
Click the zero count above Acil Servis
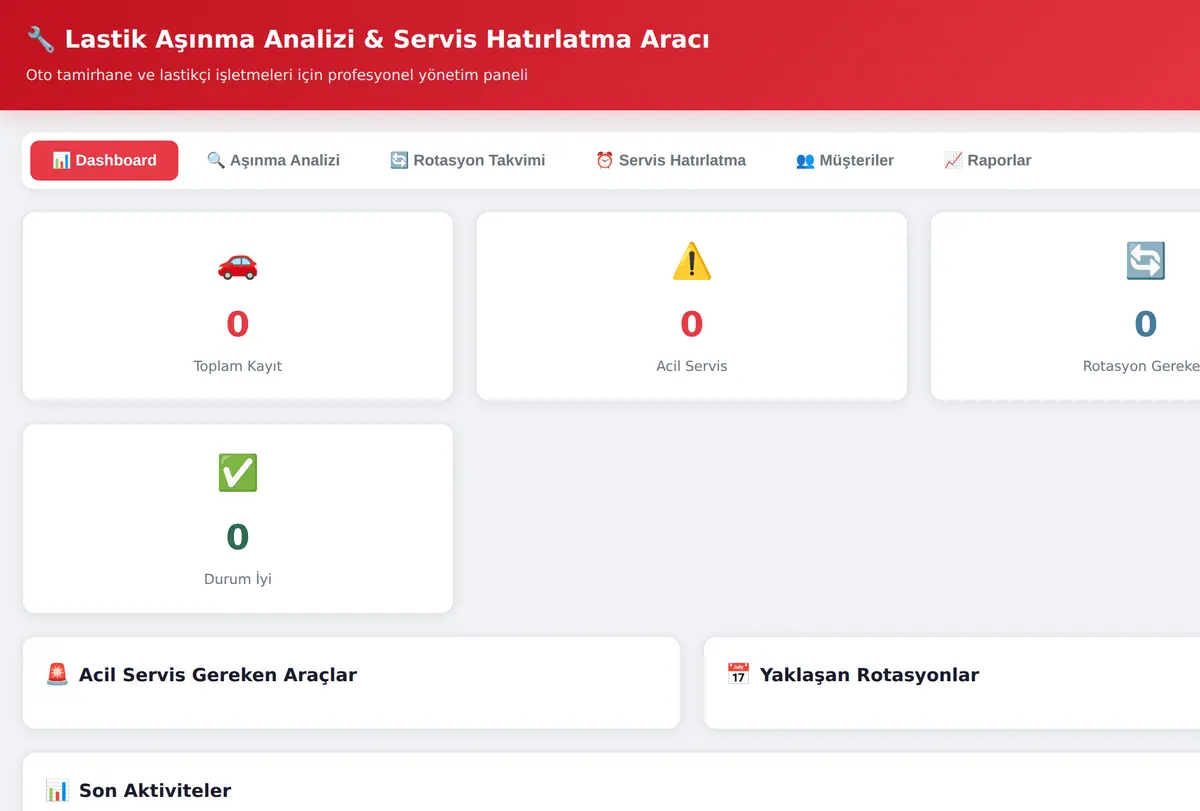(x=692, y=324)
